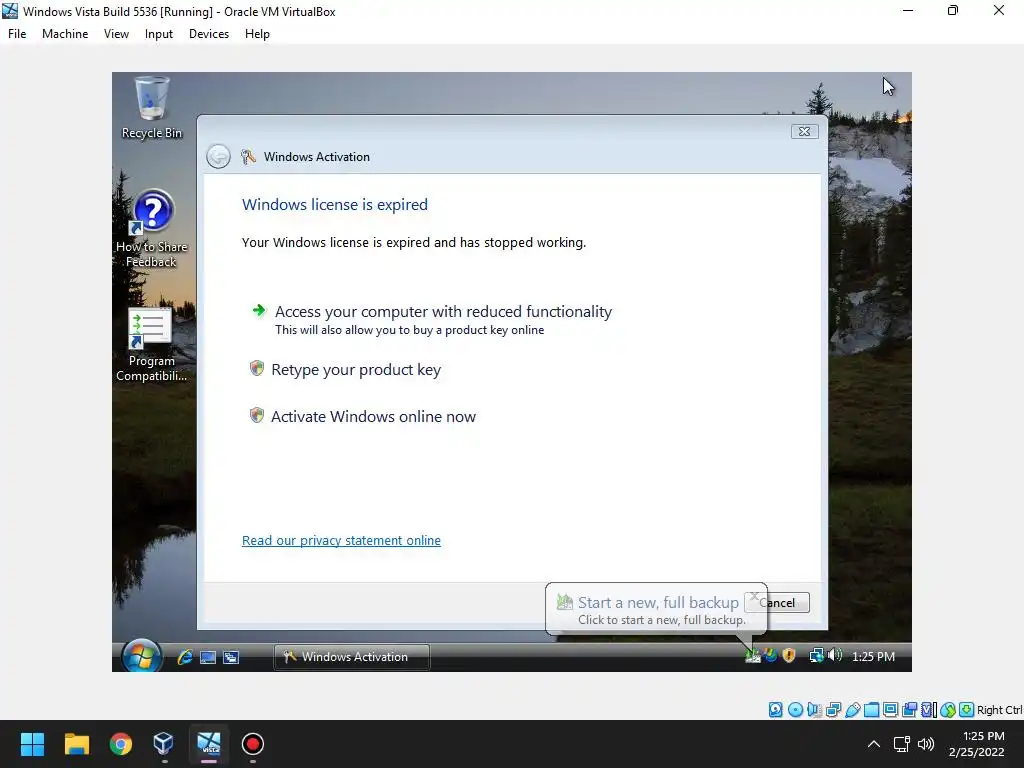Open File Explorer on host taskbar

[76, 744]
